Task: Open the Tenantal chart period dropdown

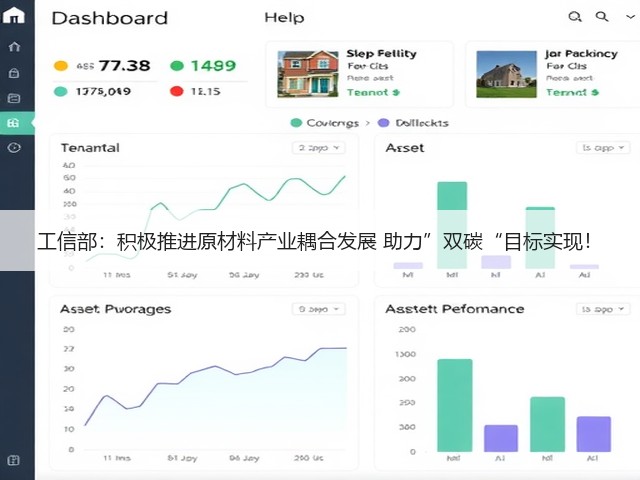Action: [319, 148]
